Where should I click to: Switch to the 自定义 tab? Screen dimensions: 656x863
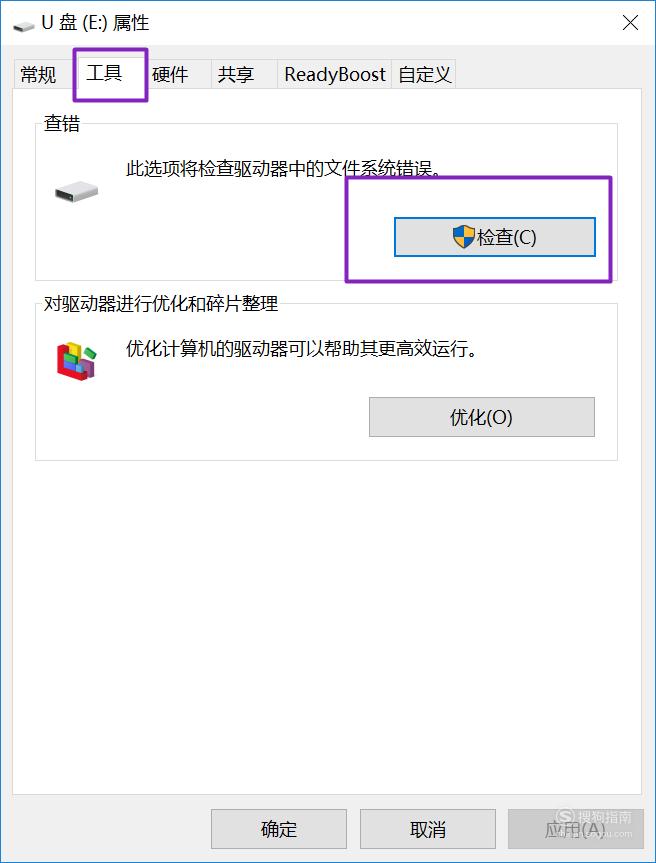pyautogui.click(x=424, y=74)
